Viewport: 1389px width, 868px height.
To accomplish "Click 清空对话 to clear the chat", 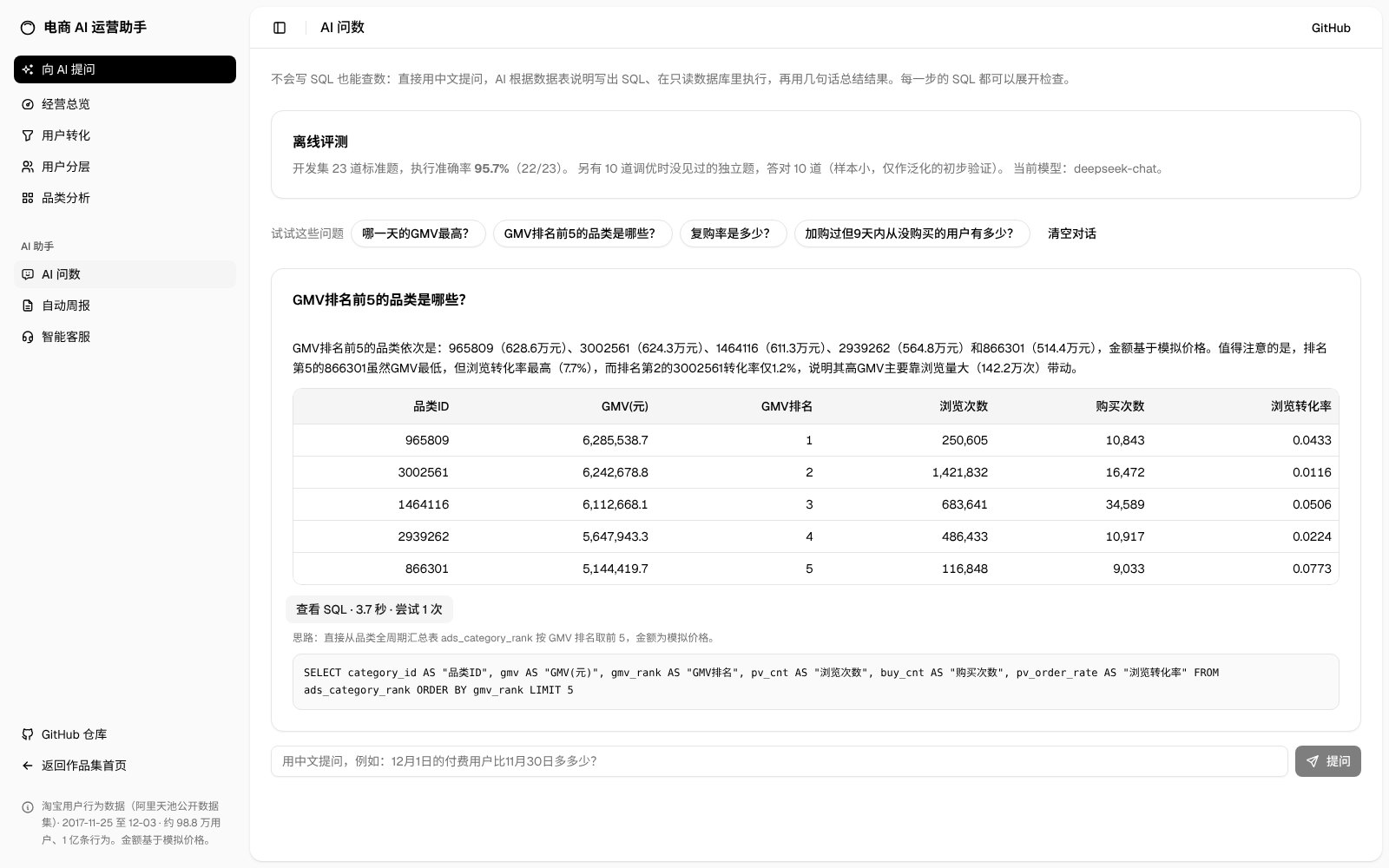I will 1071,233.
